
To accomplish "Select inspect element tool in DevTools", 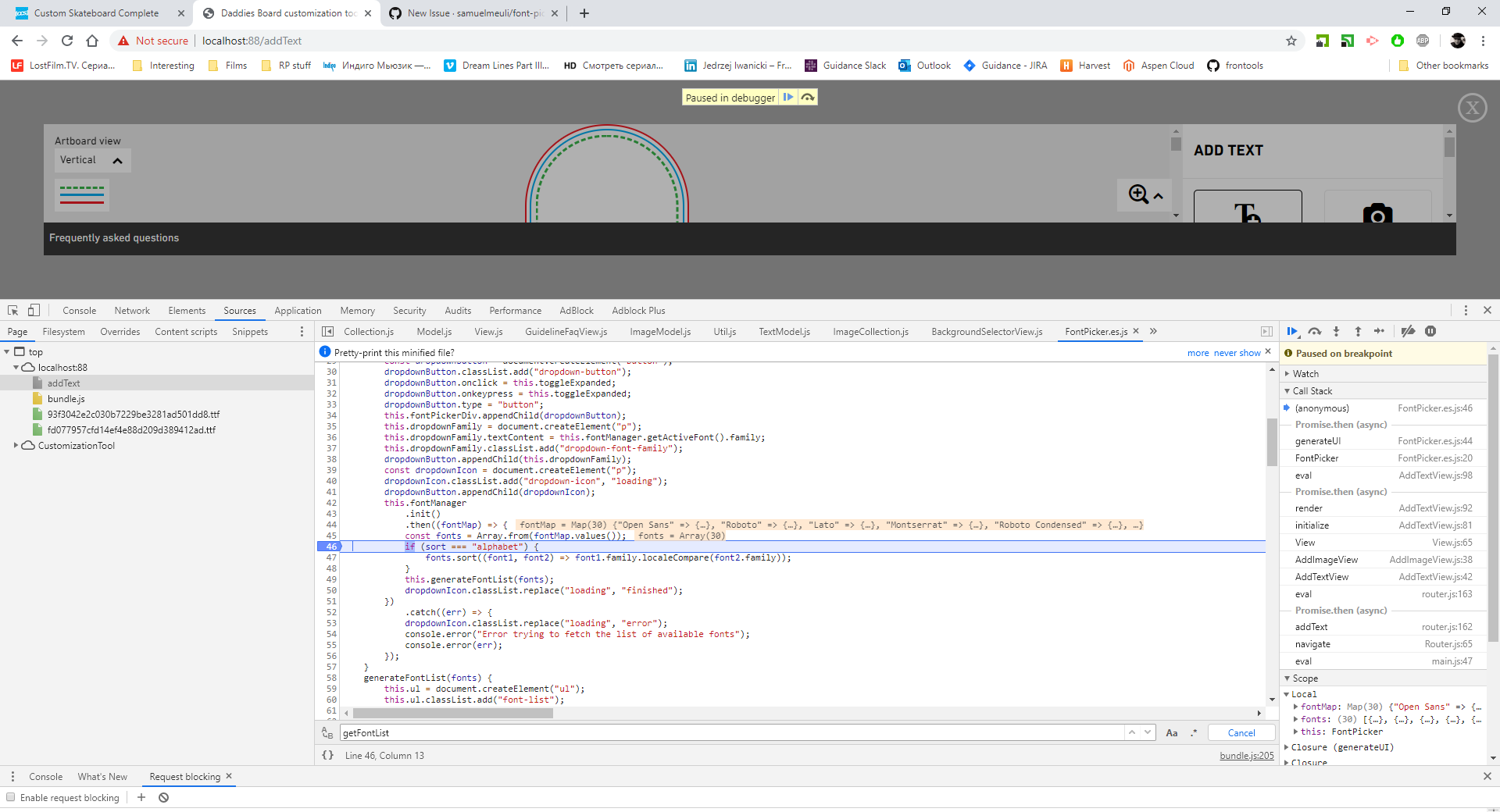I will (x=12, y=310).
